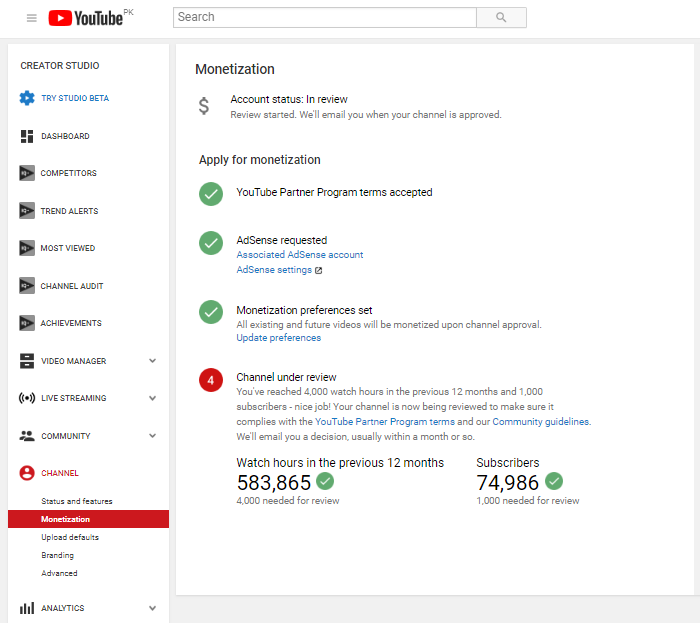Expand the Live Streaming chevron
The image size is (700, 623).
pos(153,398)
